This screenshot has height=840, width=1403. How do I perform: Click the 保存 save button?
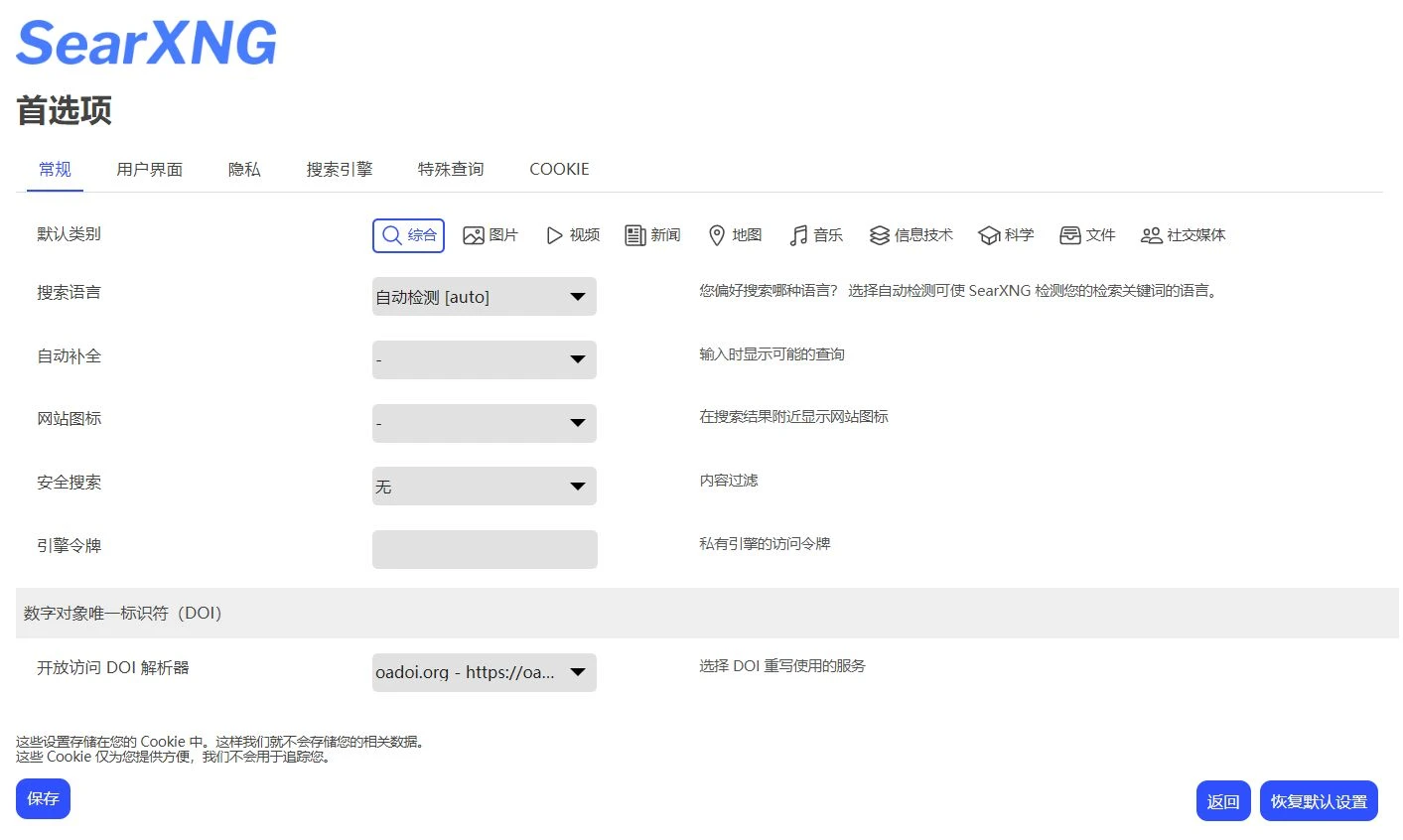[x=43, y=799]
